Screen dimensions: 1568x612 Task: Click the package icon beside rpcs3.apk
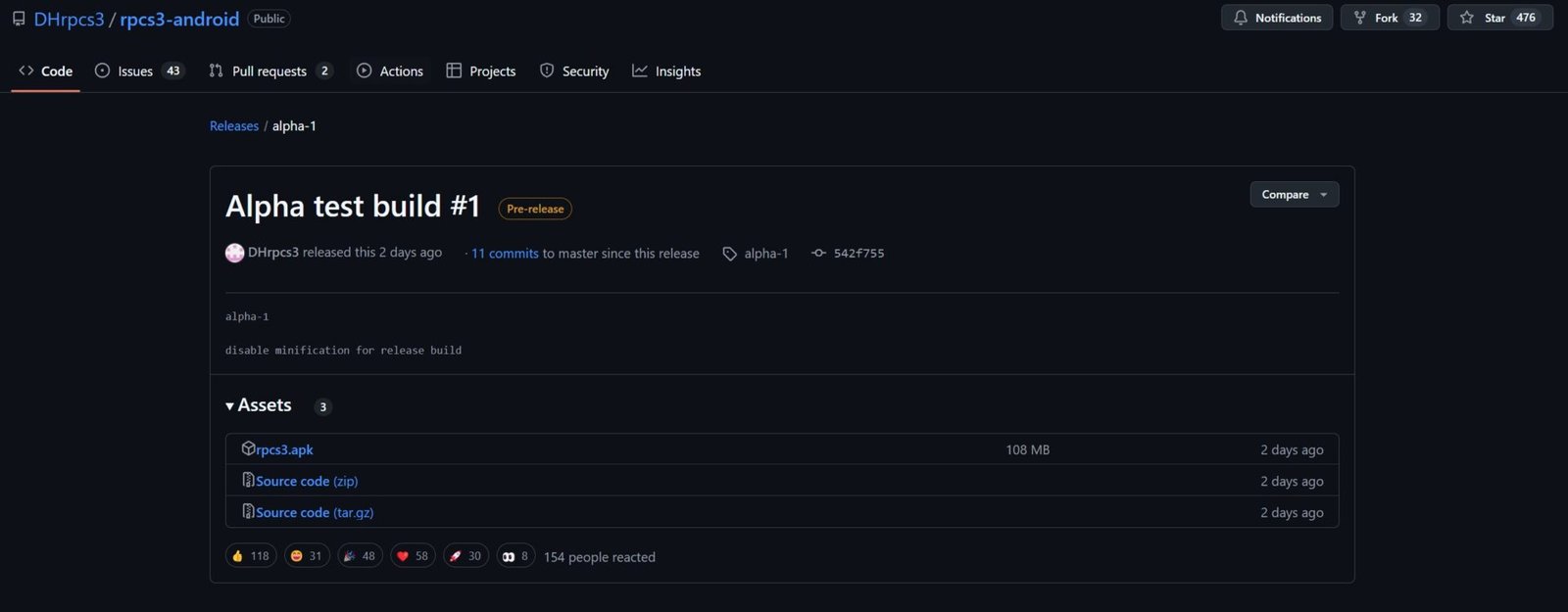coord(248,448)
